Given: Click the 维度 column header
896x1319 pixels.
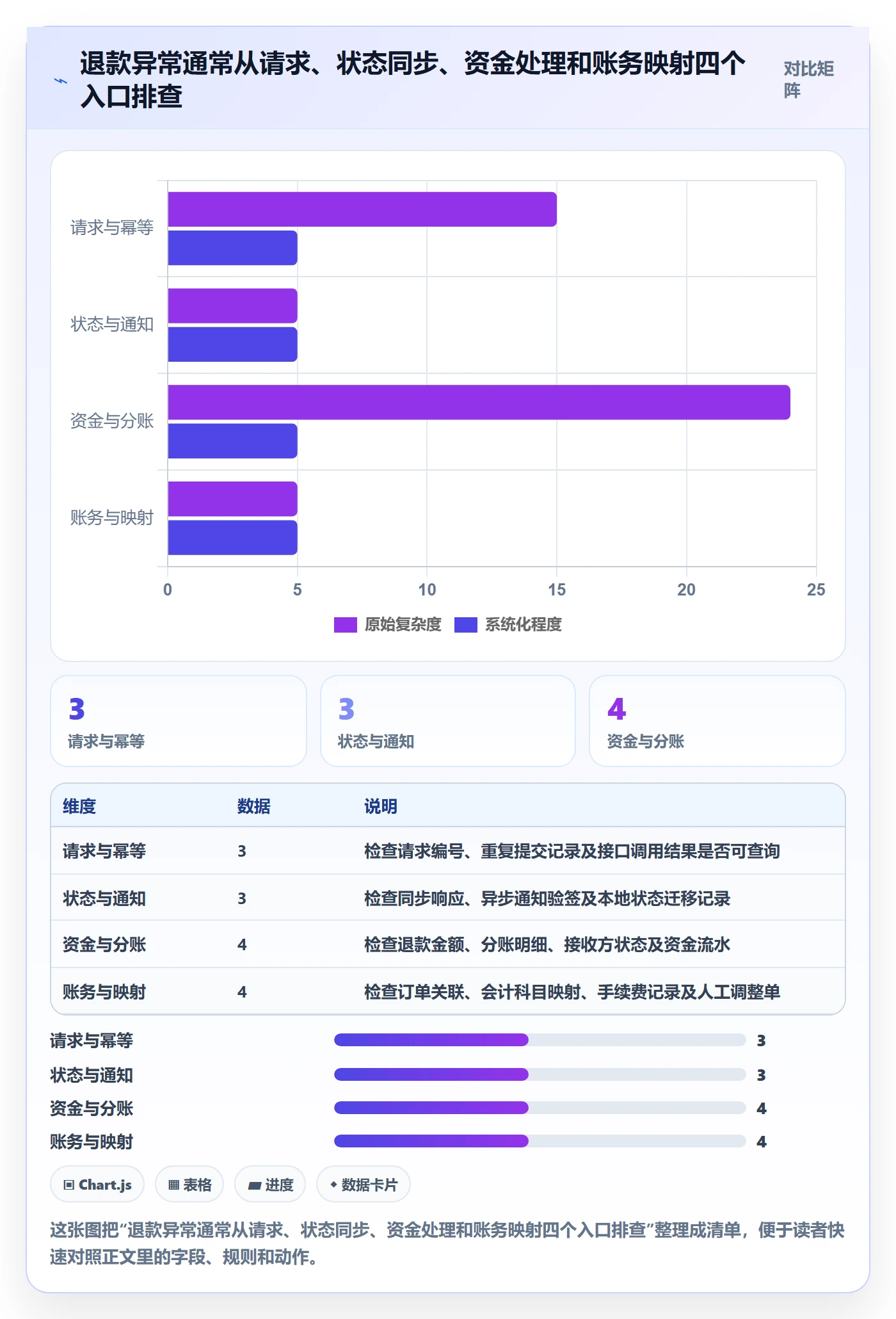Looking at the screenshot, I should click(x=79, y=806).
